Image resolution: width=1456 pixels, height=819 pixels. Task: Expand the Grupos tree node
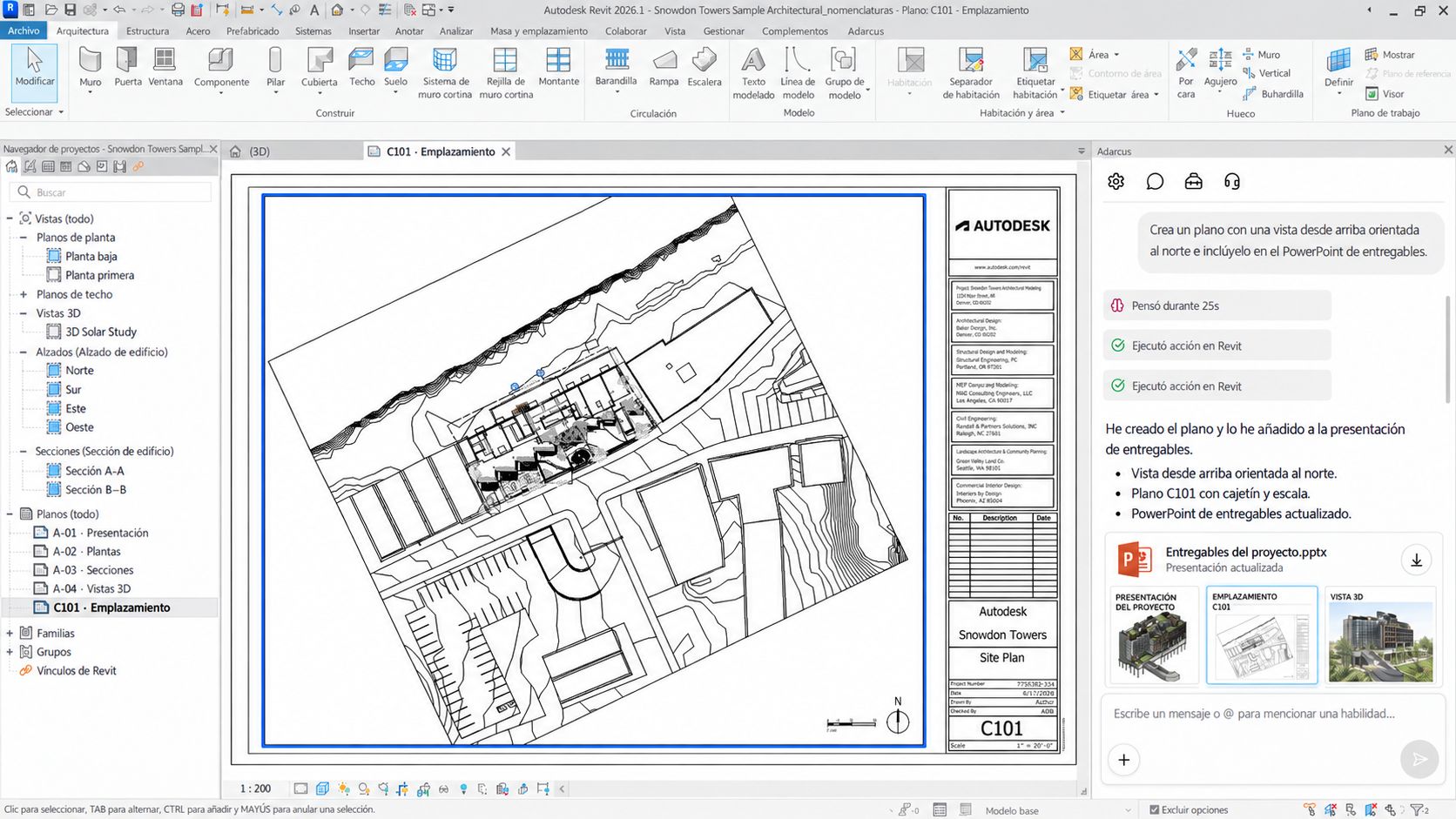[10, 652]
